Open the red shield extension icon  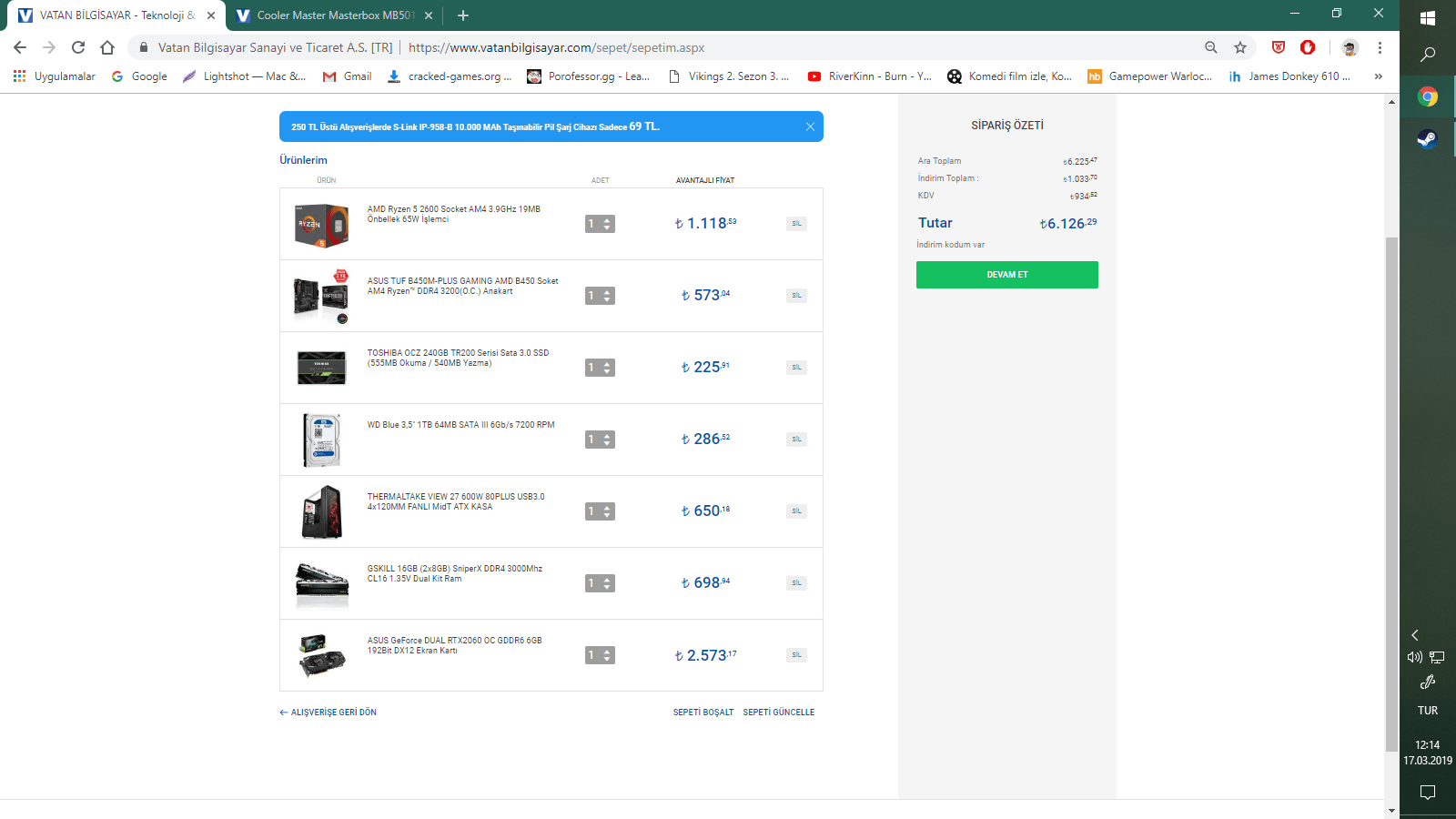(1279, 47)
